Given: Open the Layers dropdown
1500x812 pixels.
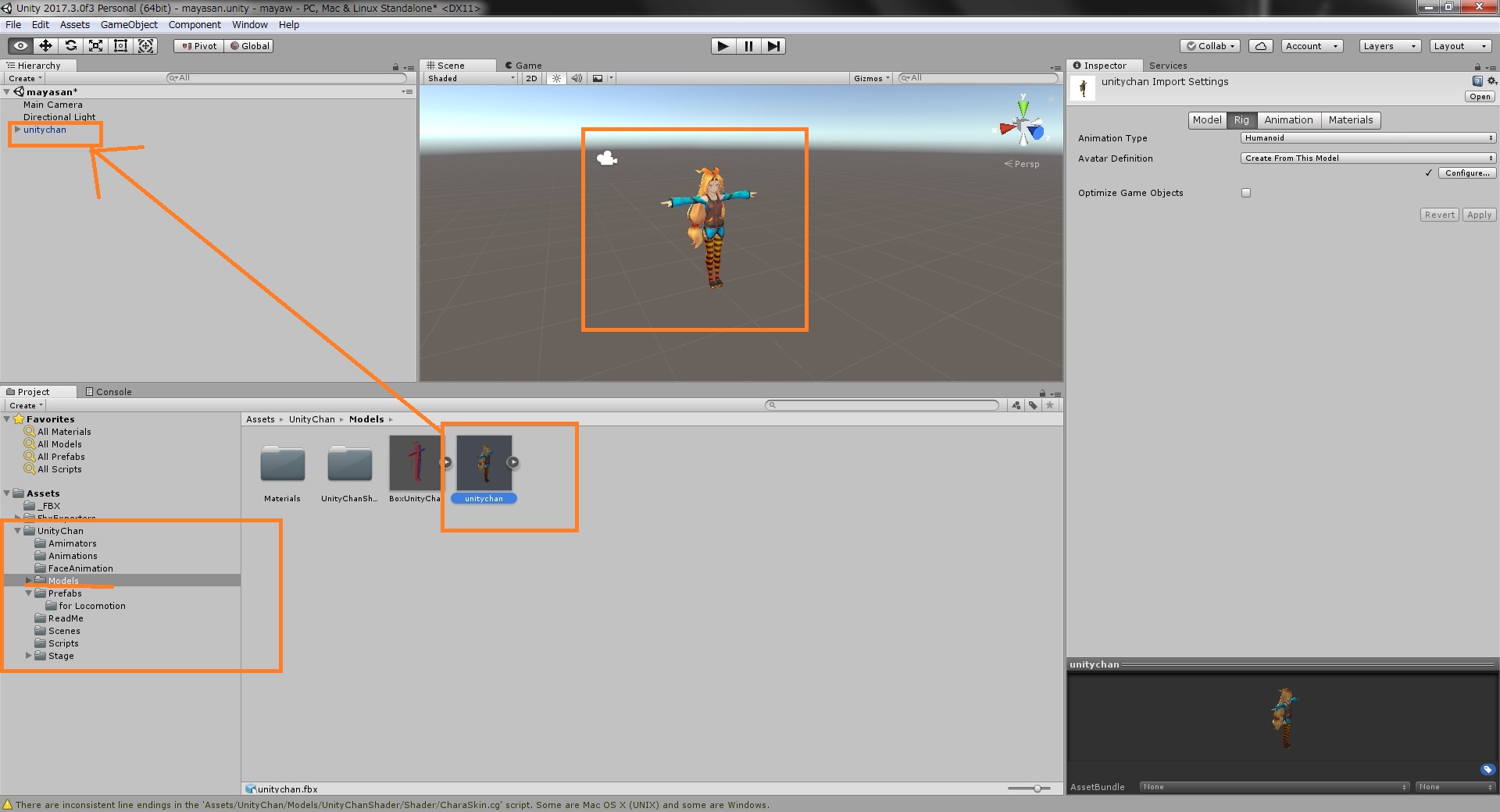Looking at the screenshot, I should (x=1389, y=46).
